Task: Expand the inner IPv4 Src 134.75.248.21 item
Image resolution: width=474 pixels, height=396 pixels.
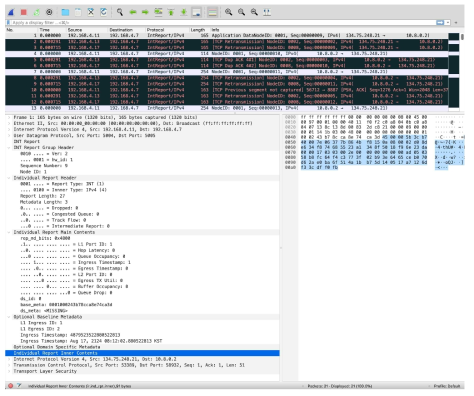Action: click(x=9, y=359)
